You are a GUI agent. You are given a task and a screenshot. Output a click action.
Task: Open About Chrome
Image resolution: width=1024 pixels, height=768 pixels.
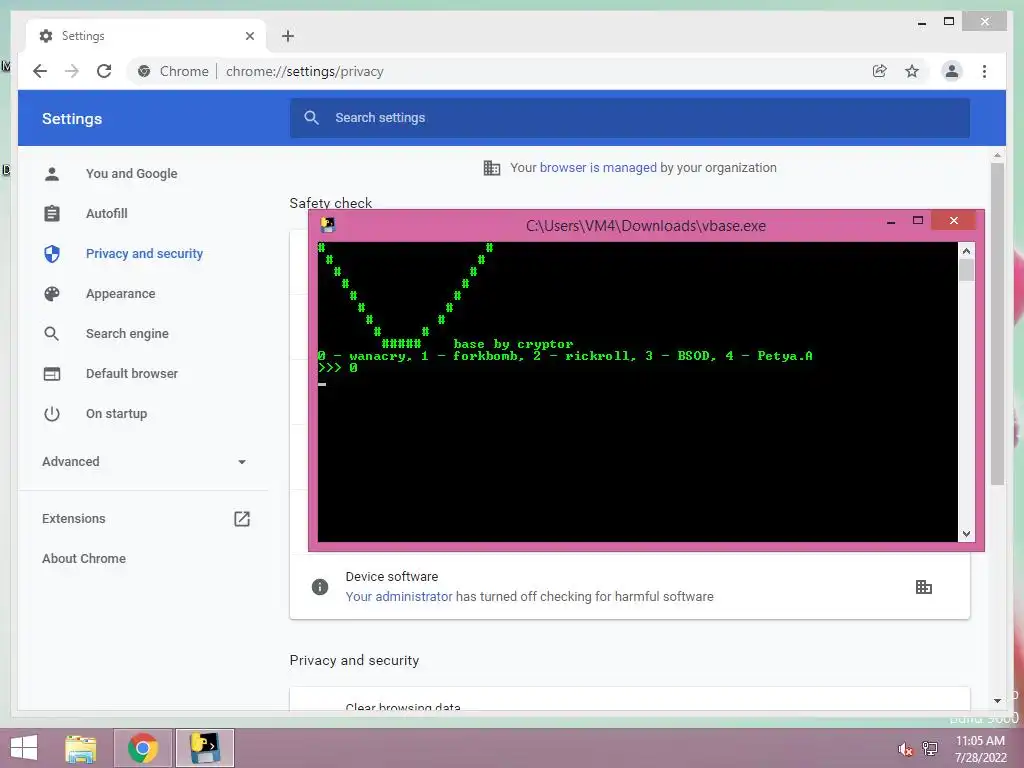click(84, 558)
